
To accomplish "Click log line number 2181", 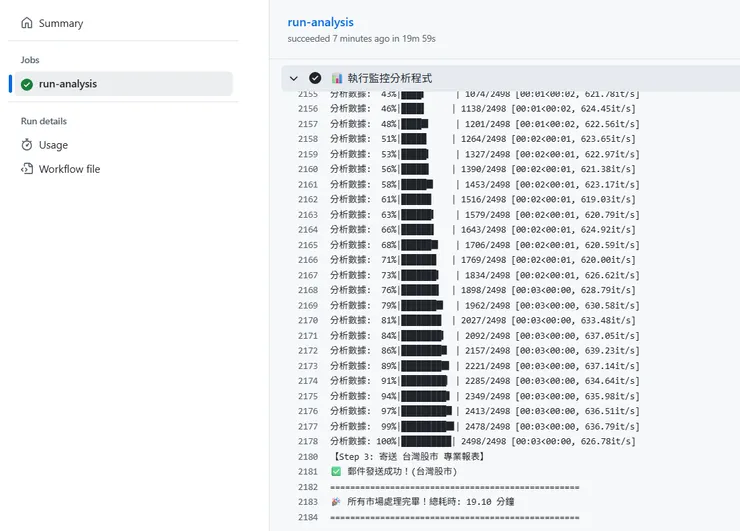I will [308, 472].
